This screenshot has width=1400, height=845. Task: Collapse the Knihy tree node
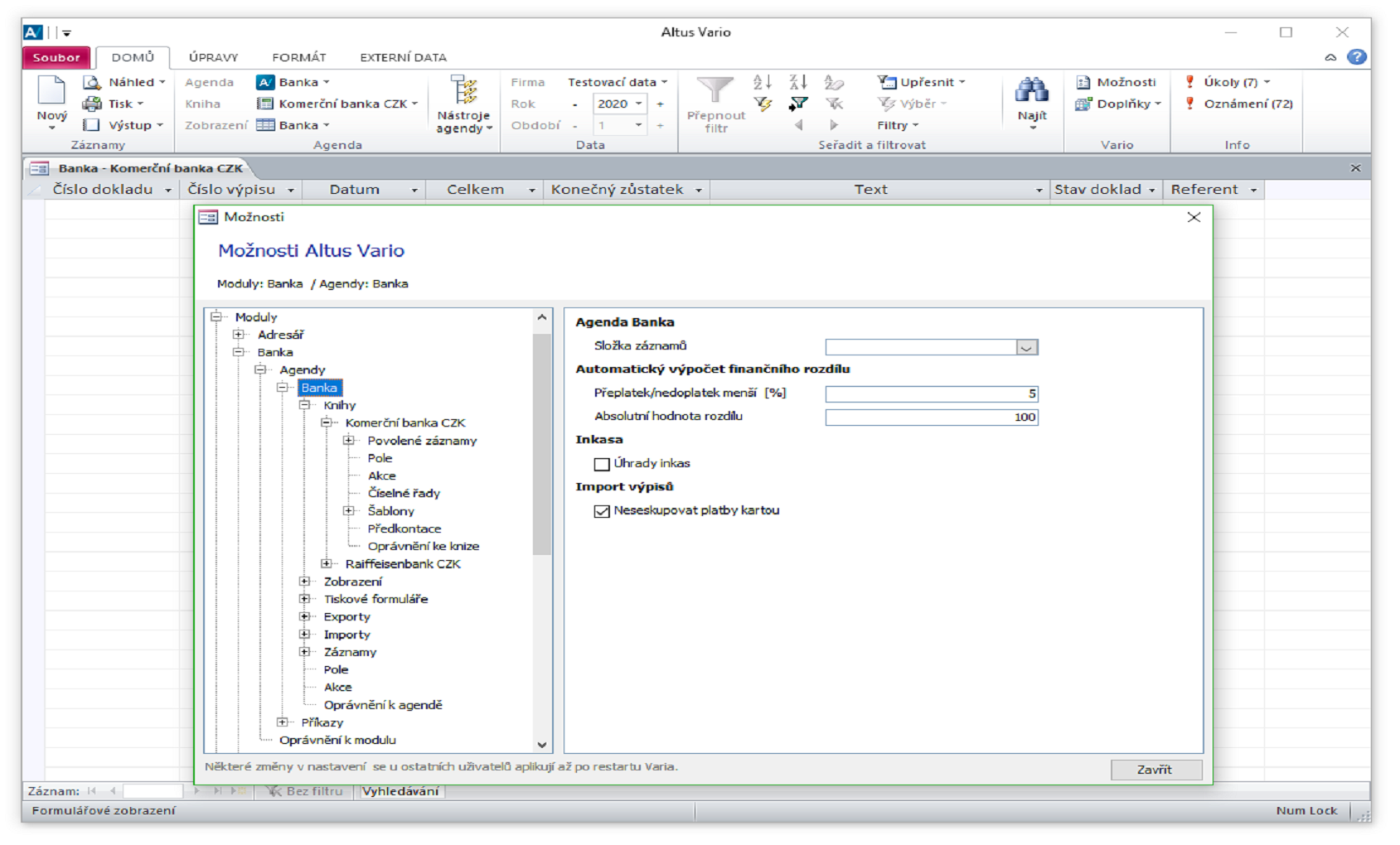coord(305,405)
